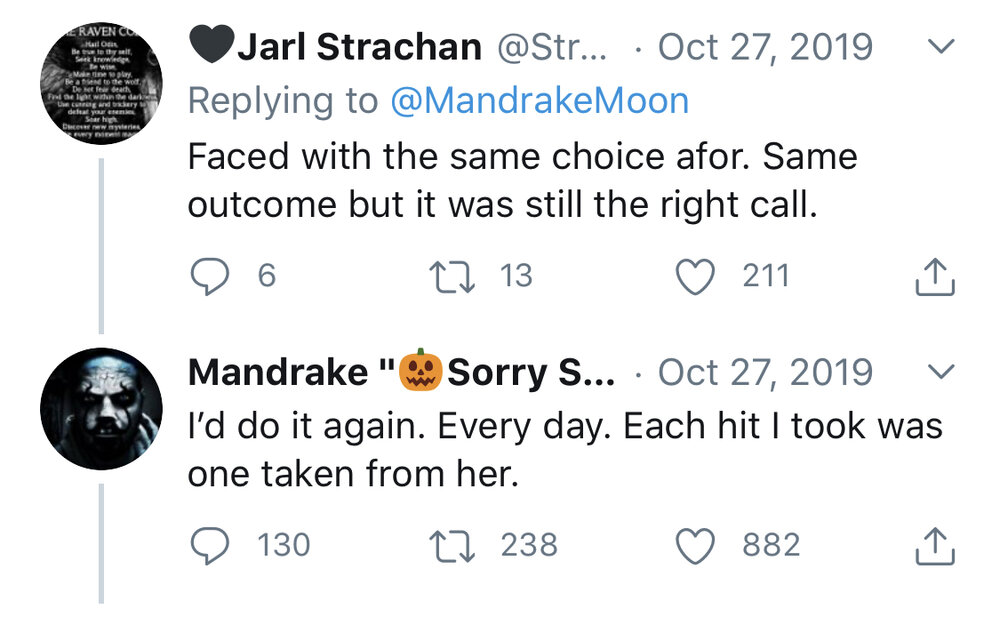This screenshot has width=1000, height=617.
Task: Open options chevron on Jarl Strachan's tweet
Action: (x=941, y=47)
